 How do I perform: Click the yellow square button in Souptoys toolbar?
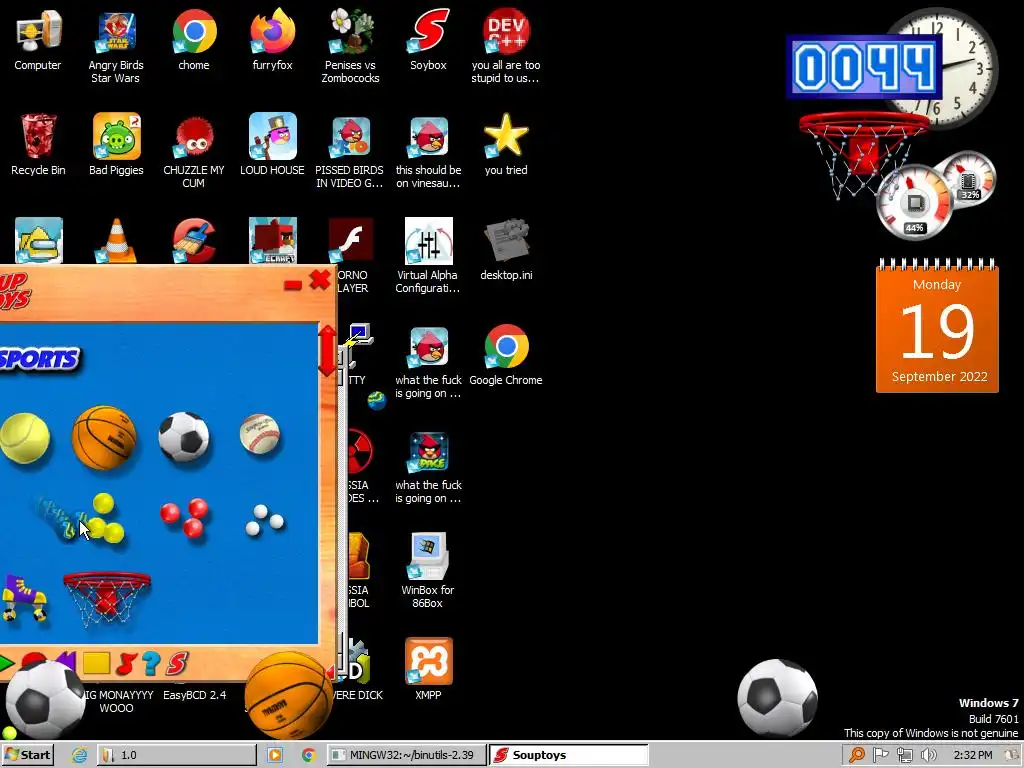(96, 664)
